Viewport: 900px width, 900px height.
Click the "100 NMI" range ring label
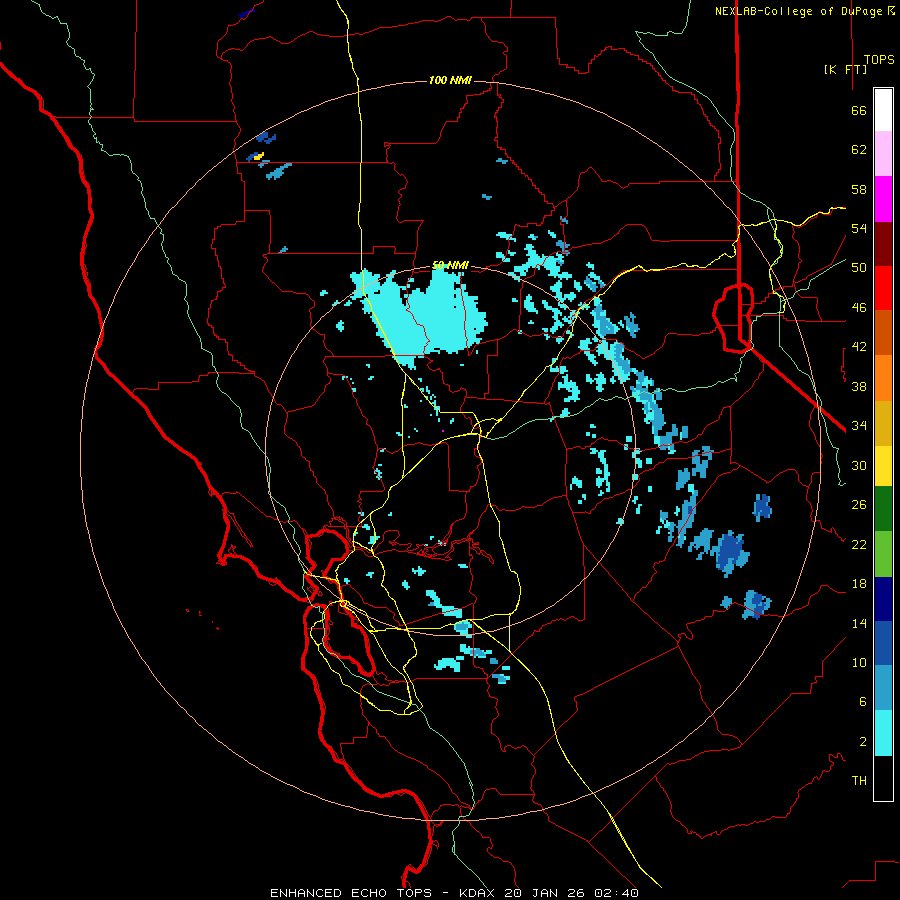point(450,80)
